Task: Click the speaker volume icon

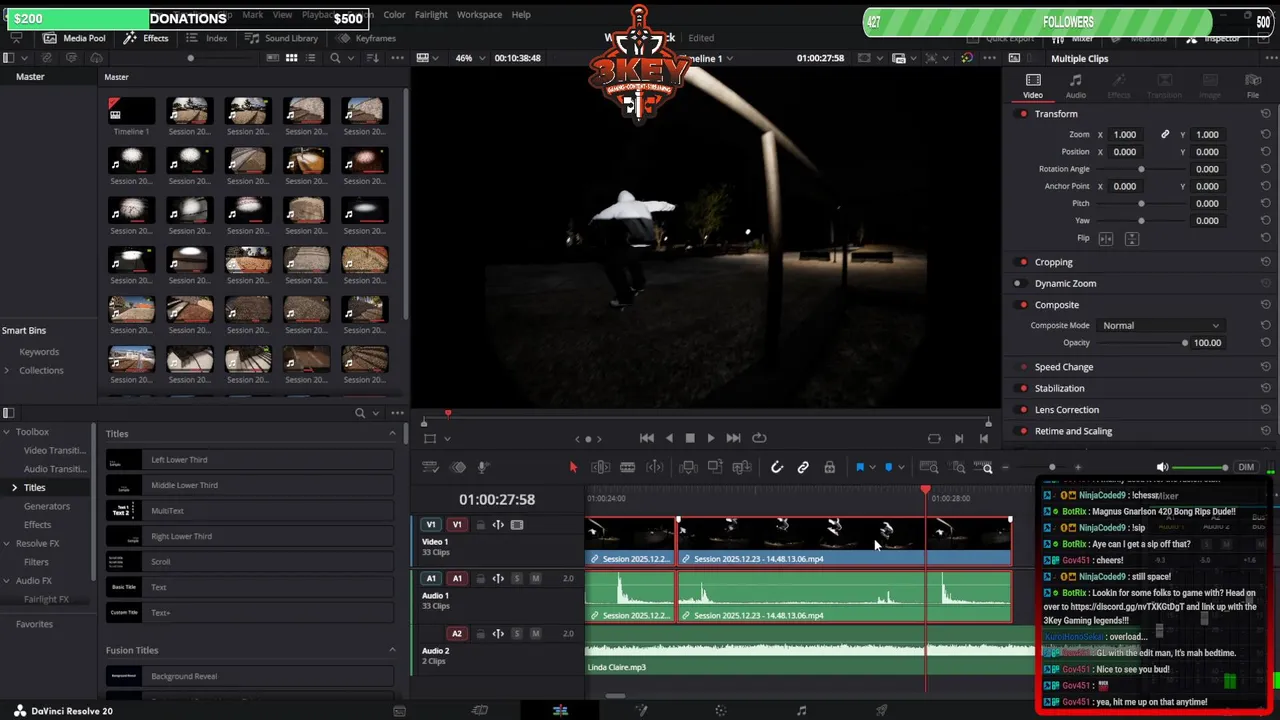Action: click(1162, 467)
